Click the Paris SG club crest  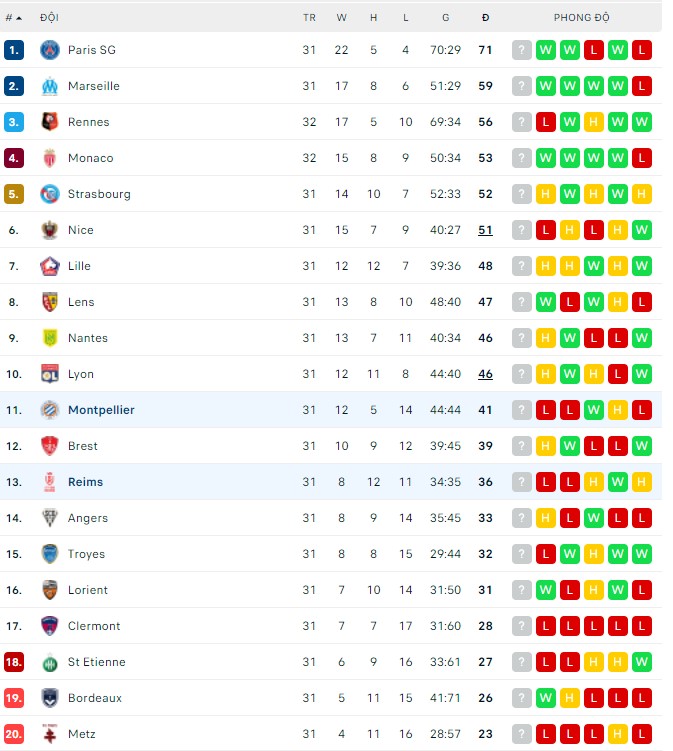pyautogui.click(x=50, y=50)
